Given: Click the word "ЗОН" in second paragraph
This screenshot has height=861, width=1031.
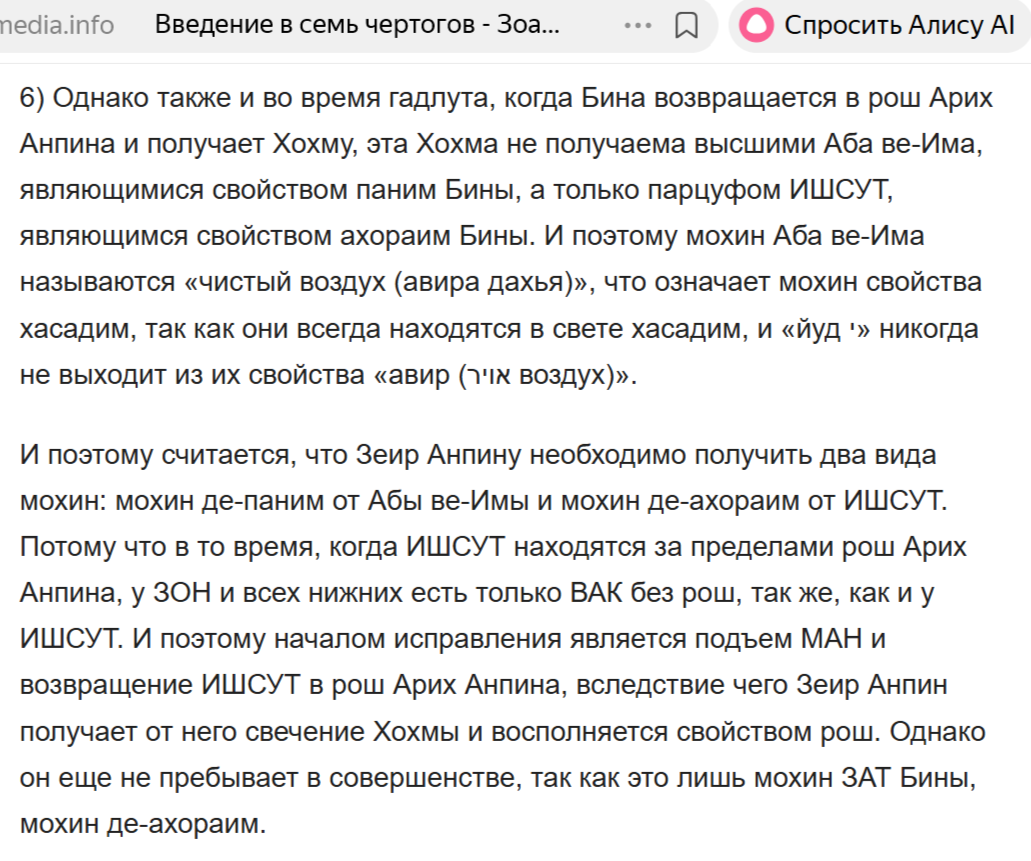Looking at the screenshot, I should (182, 593).
